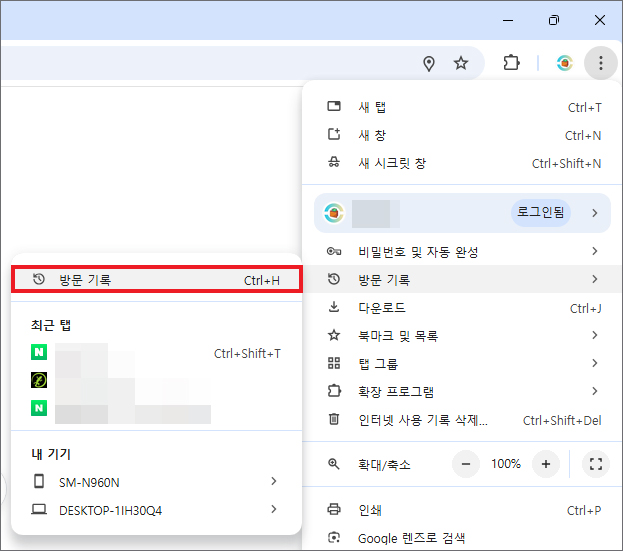Viewport: 623px width, 551px height.
Task: Expand the DESKTOP-1IH30Q4 device entry
Action: [155, 510]
